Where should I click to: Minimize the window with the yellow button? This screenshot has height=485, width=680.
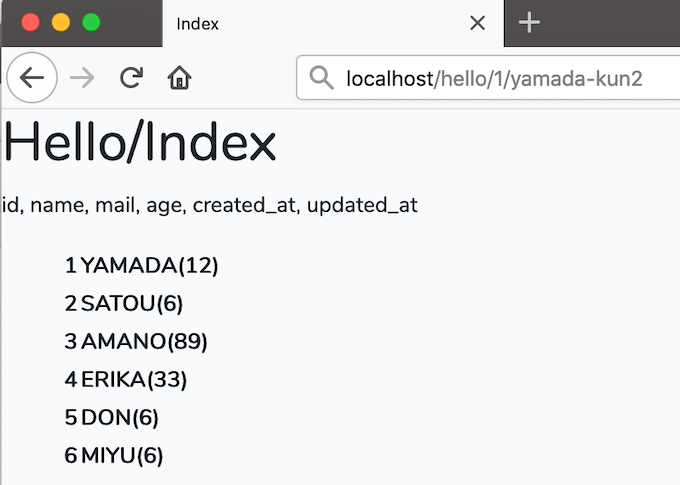tap(61, 22)
